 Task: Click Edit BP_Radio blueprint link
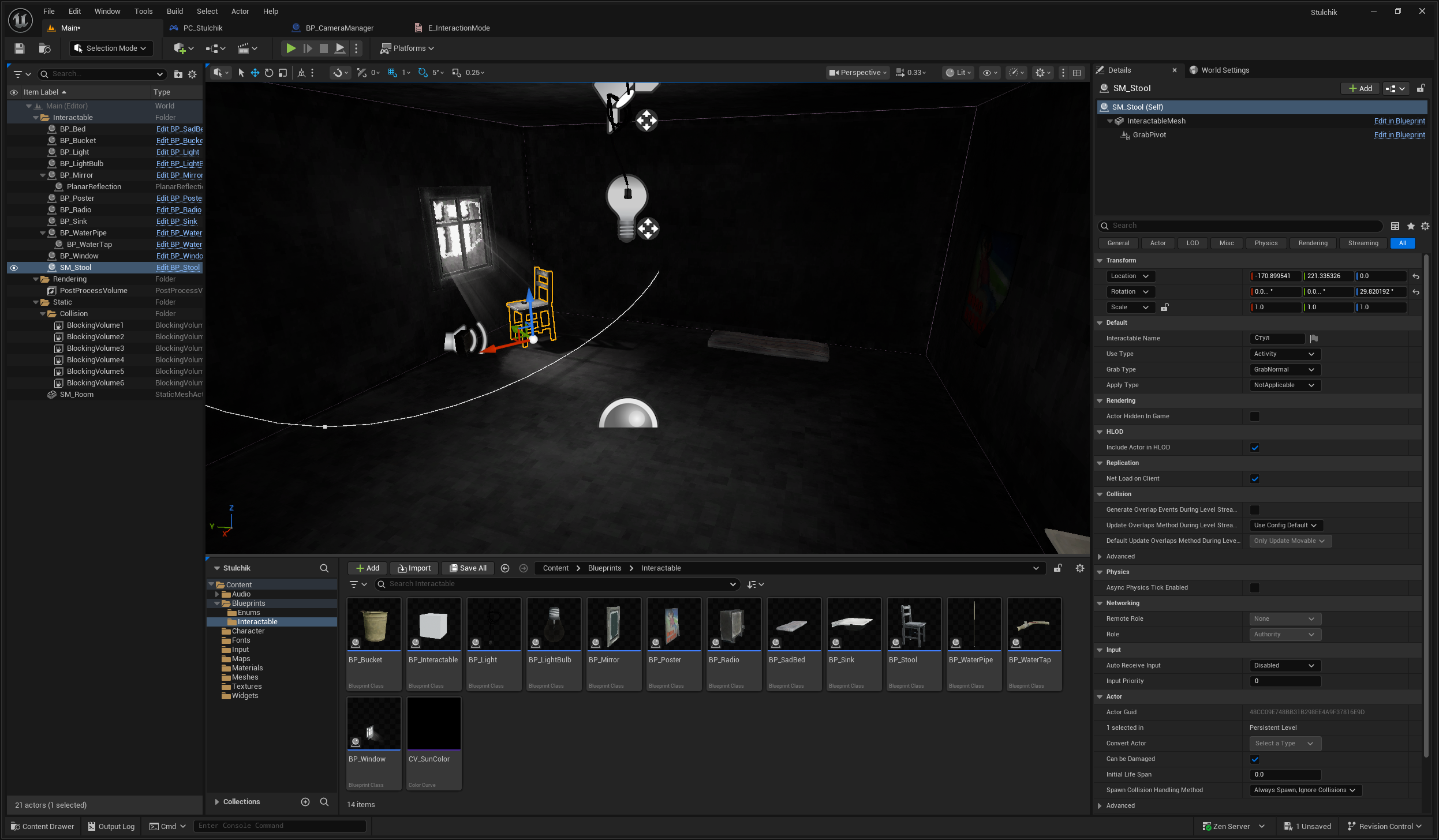click(x=178, y=210)
